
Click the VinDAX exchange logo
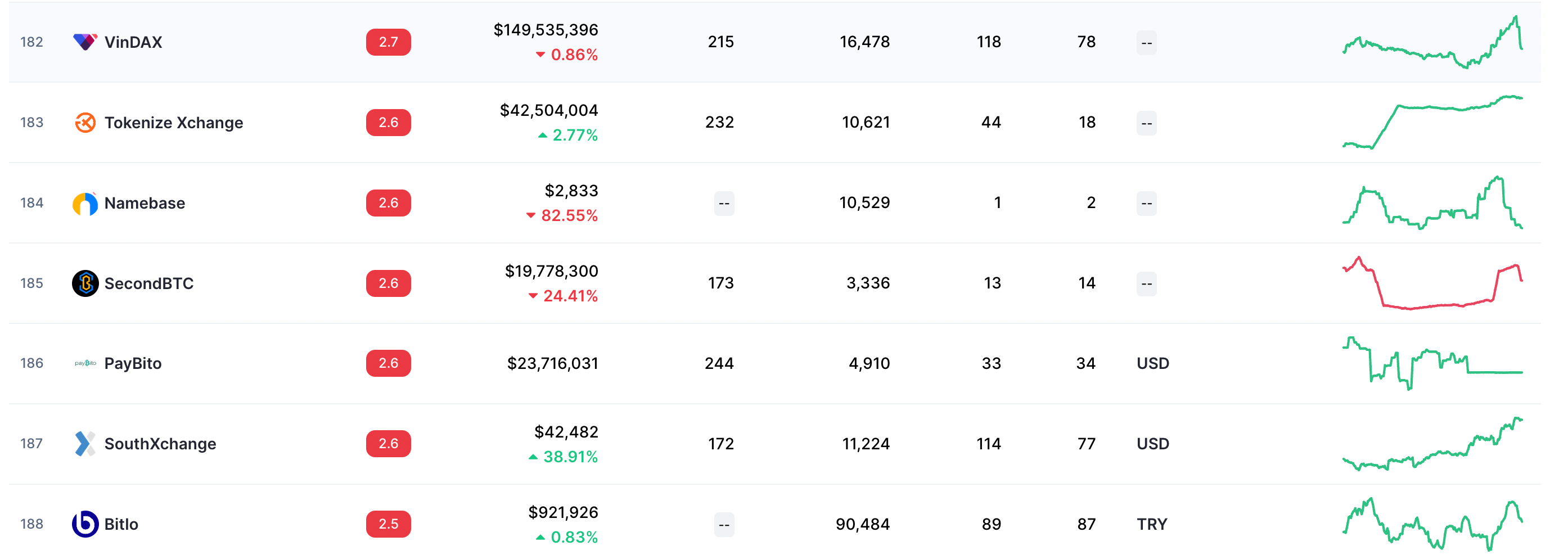pos(85,42)
